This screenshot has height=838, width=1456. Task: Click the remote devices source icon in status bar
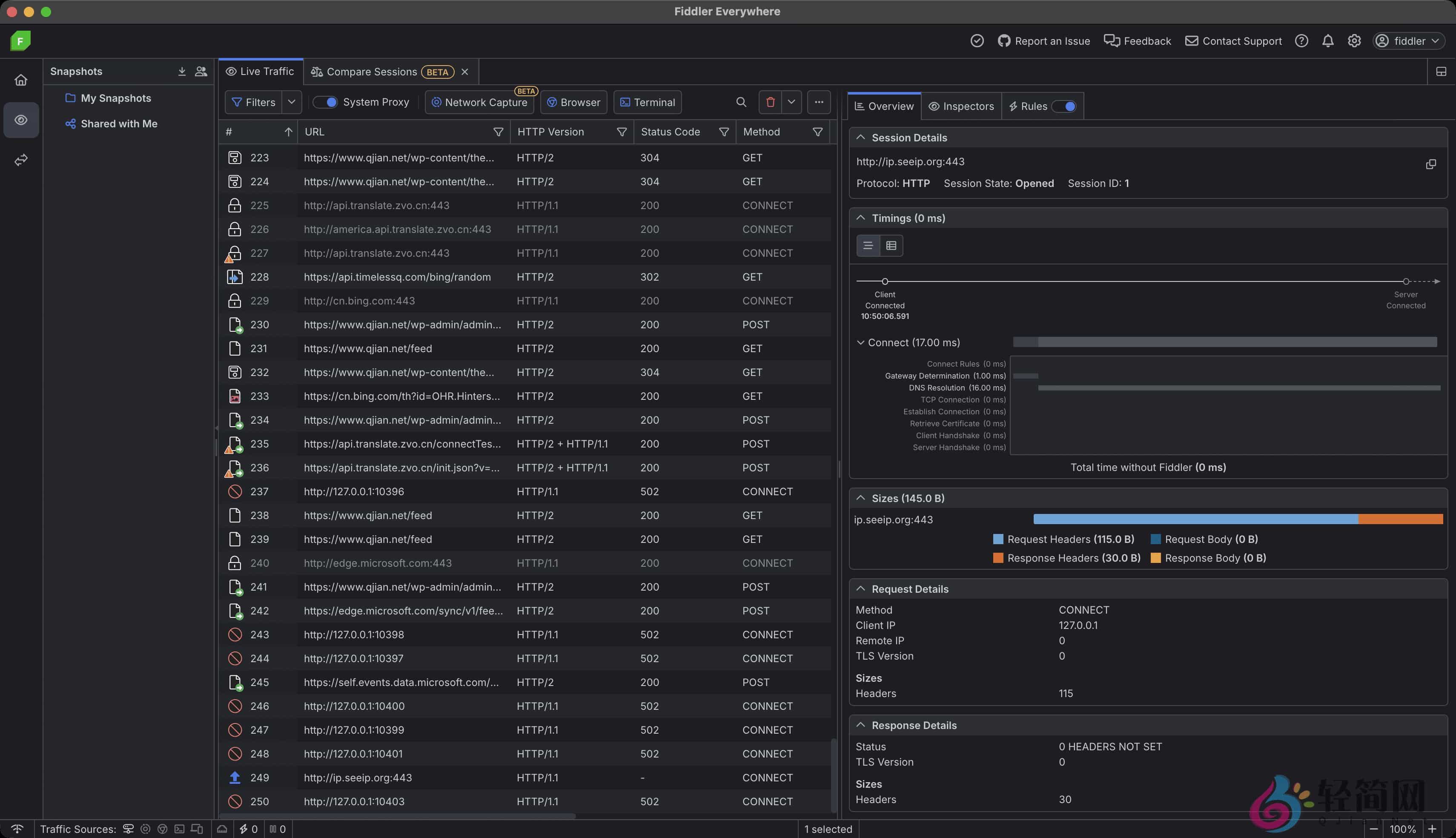(197, 829)
